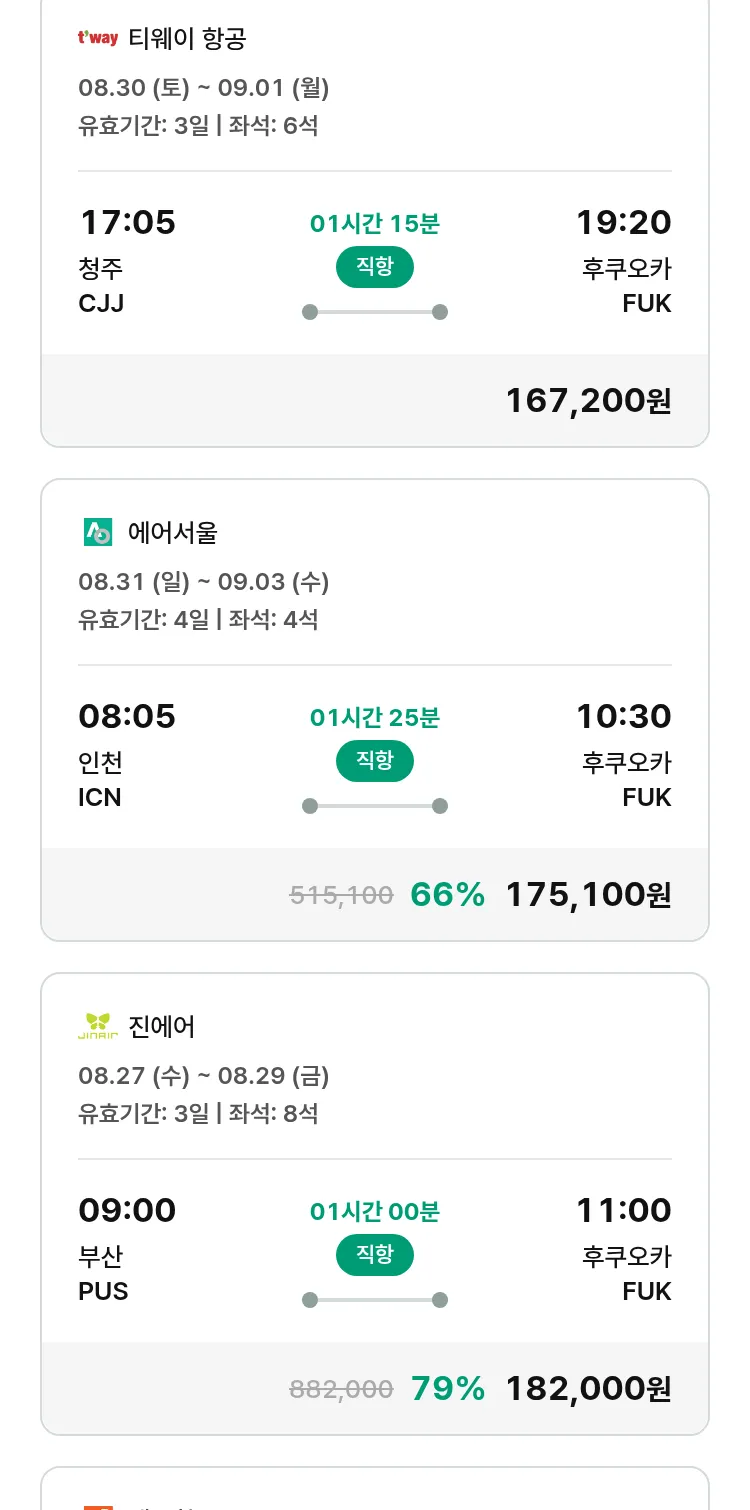Image resolution: width=750 pixels, height=1510 pixels.
Task: Open the 에어서울 flight card title
Action: (x=172, y=533)
